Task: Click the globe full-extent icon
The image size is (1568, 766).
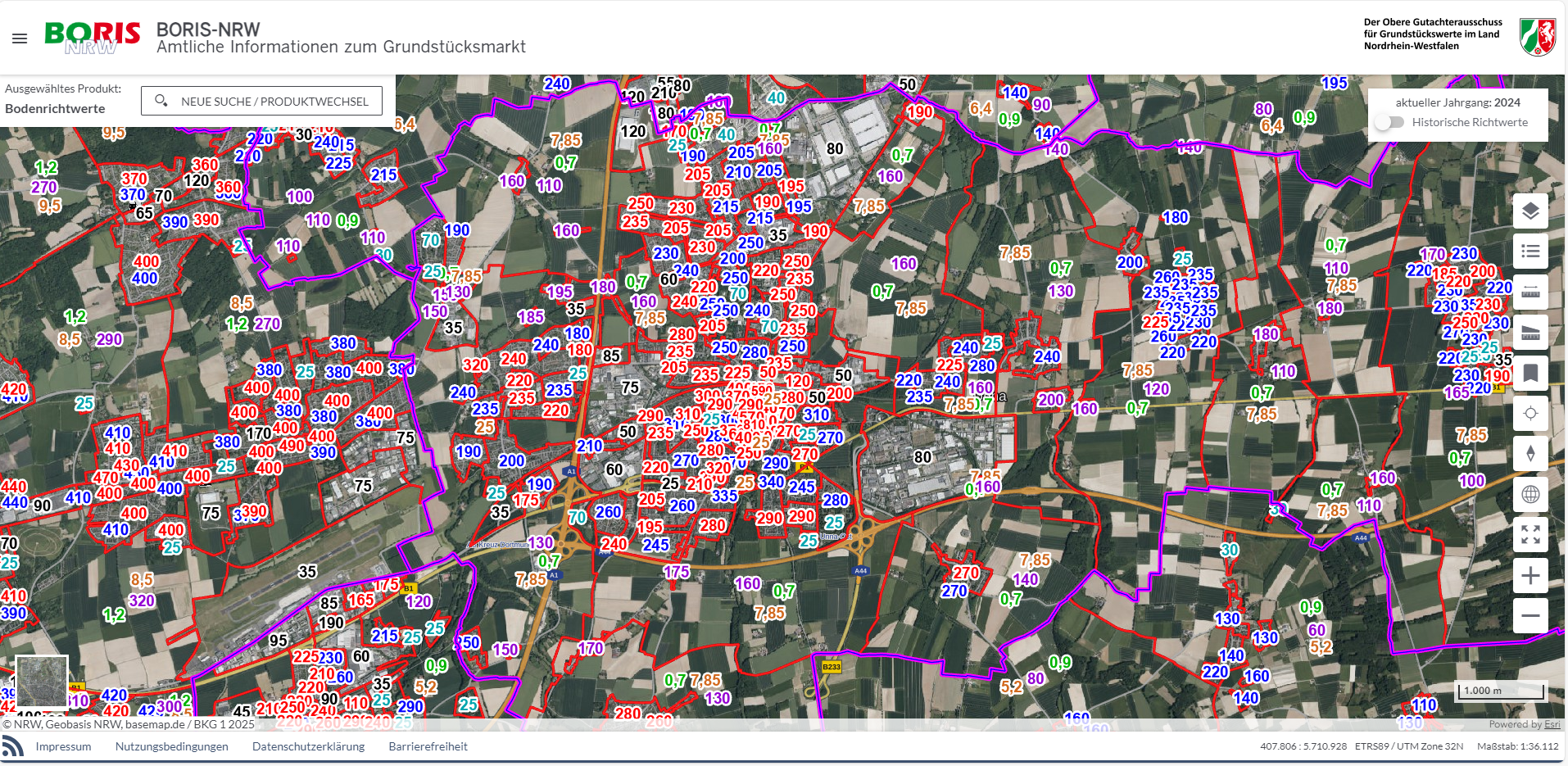Action: (x=1529, y=494)
